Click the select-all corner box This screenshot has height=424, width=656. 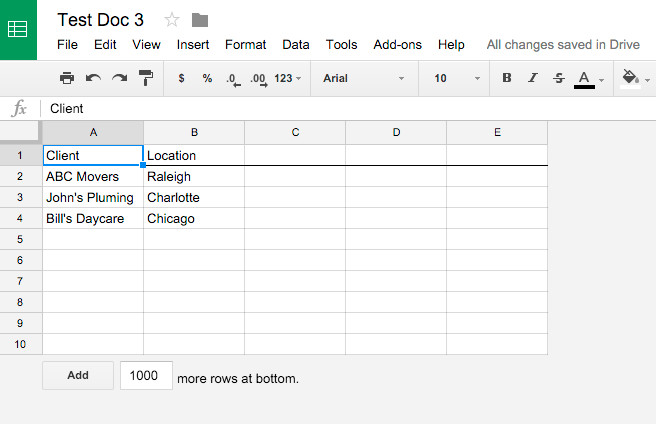[20, 132]
